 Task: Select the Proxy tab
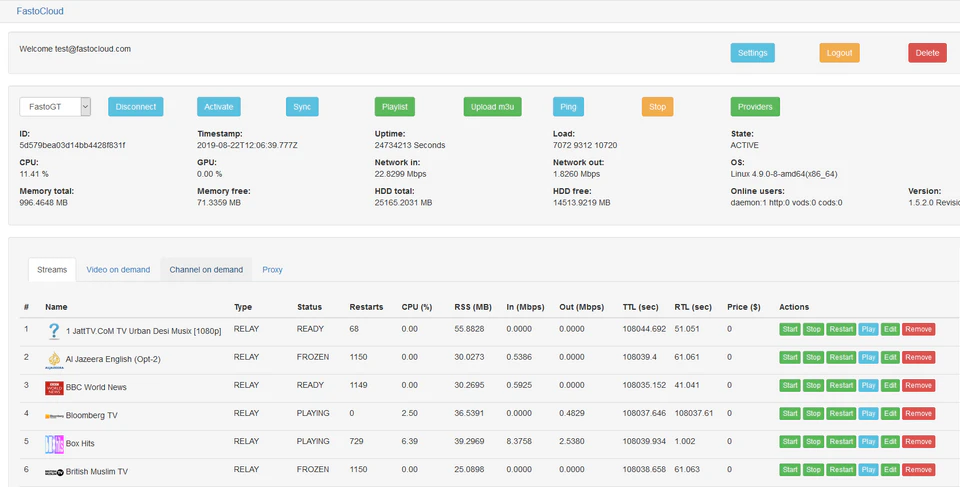tap(272, 270)
